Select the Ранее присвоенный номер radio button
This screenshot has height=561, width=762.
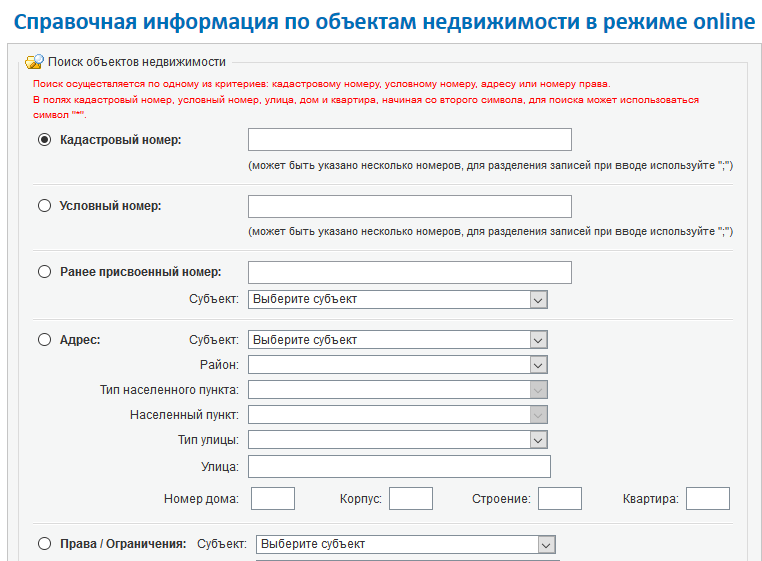tap(44, 272)
